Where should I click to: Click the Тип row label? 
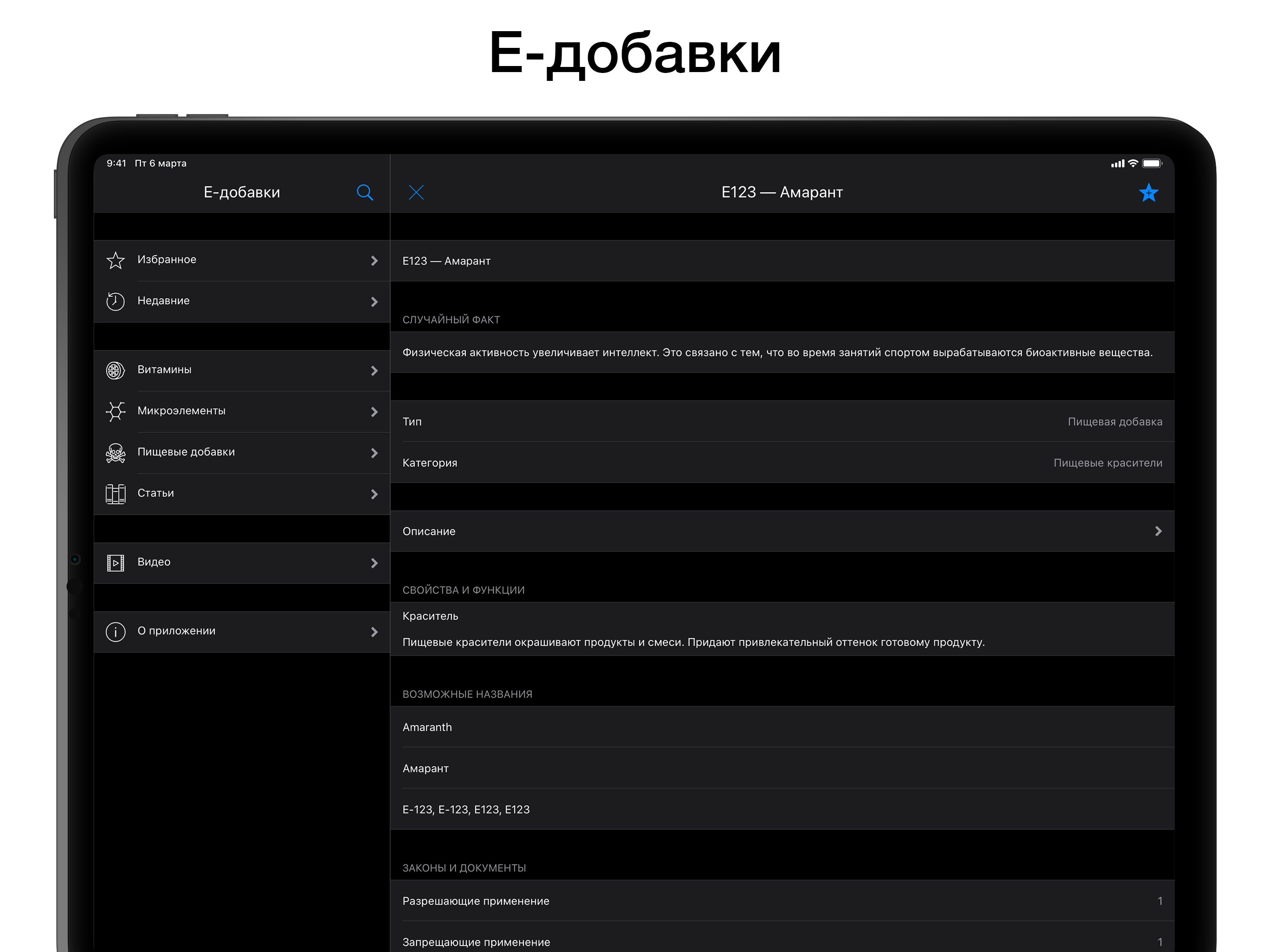click(412, 422)
